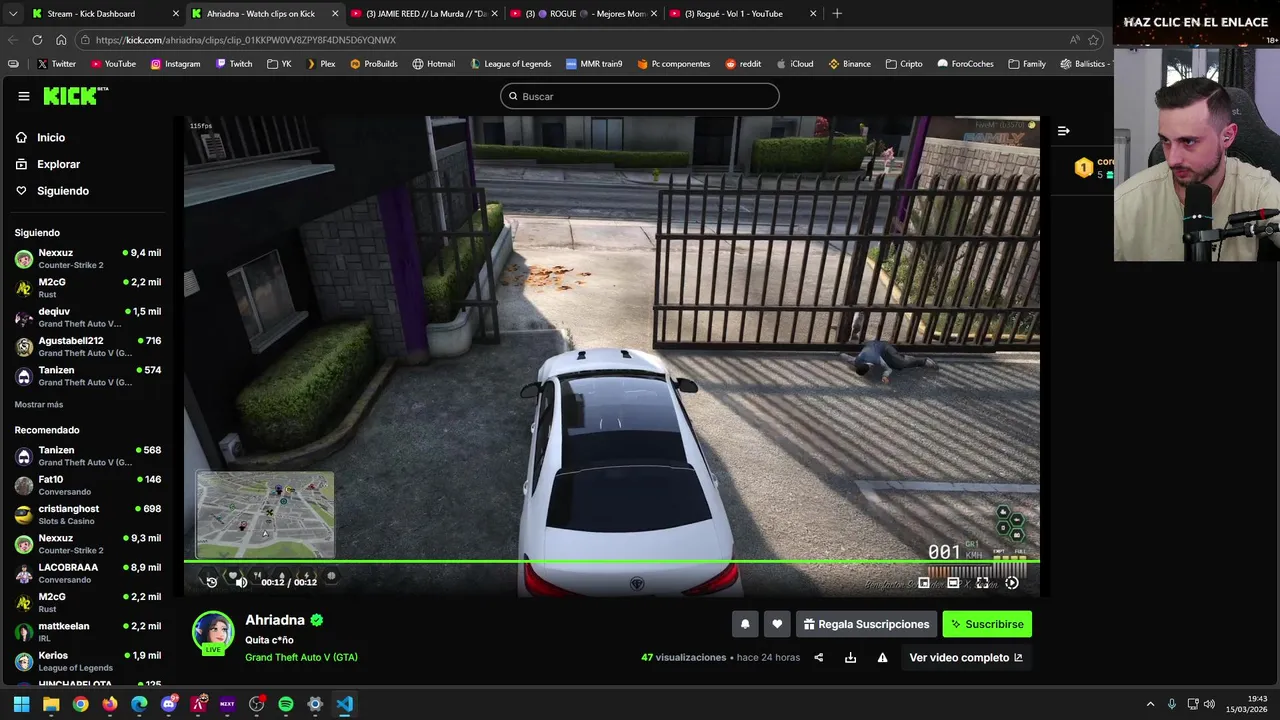Reload the page

click(37, 40)
